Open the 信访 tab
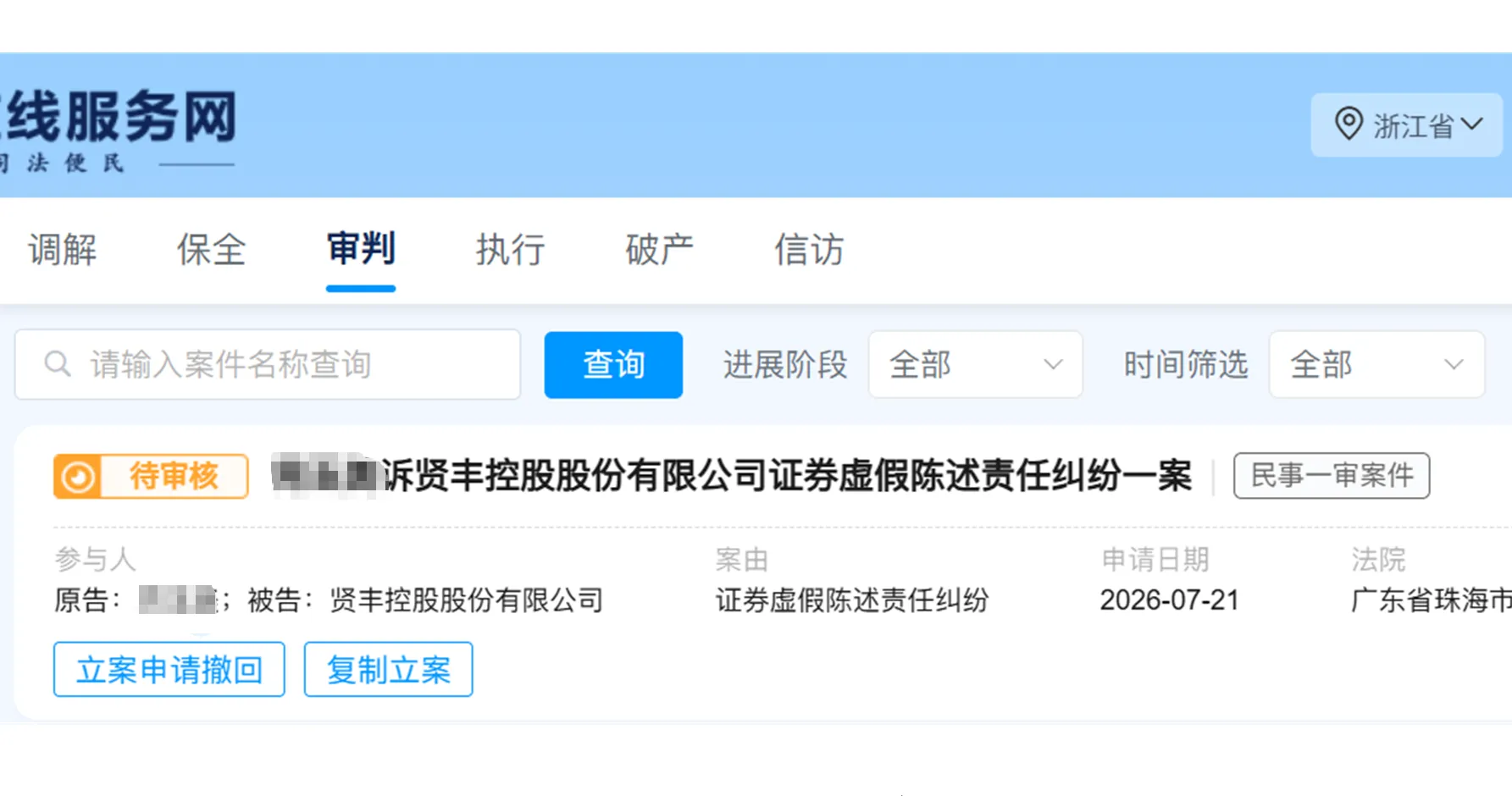This screenshot has height=796, width=1512. [809, 250]
